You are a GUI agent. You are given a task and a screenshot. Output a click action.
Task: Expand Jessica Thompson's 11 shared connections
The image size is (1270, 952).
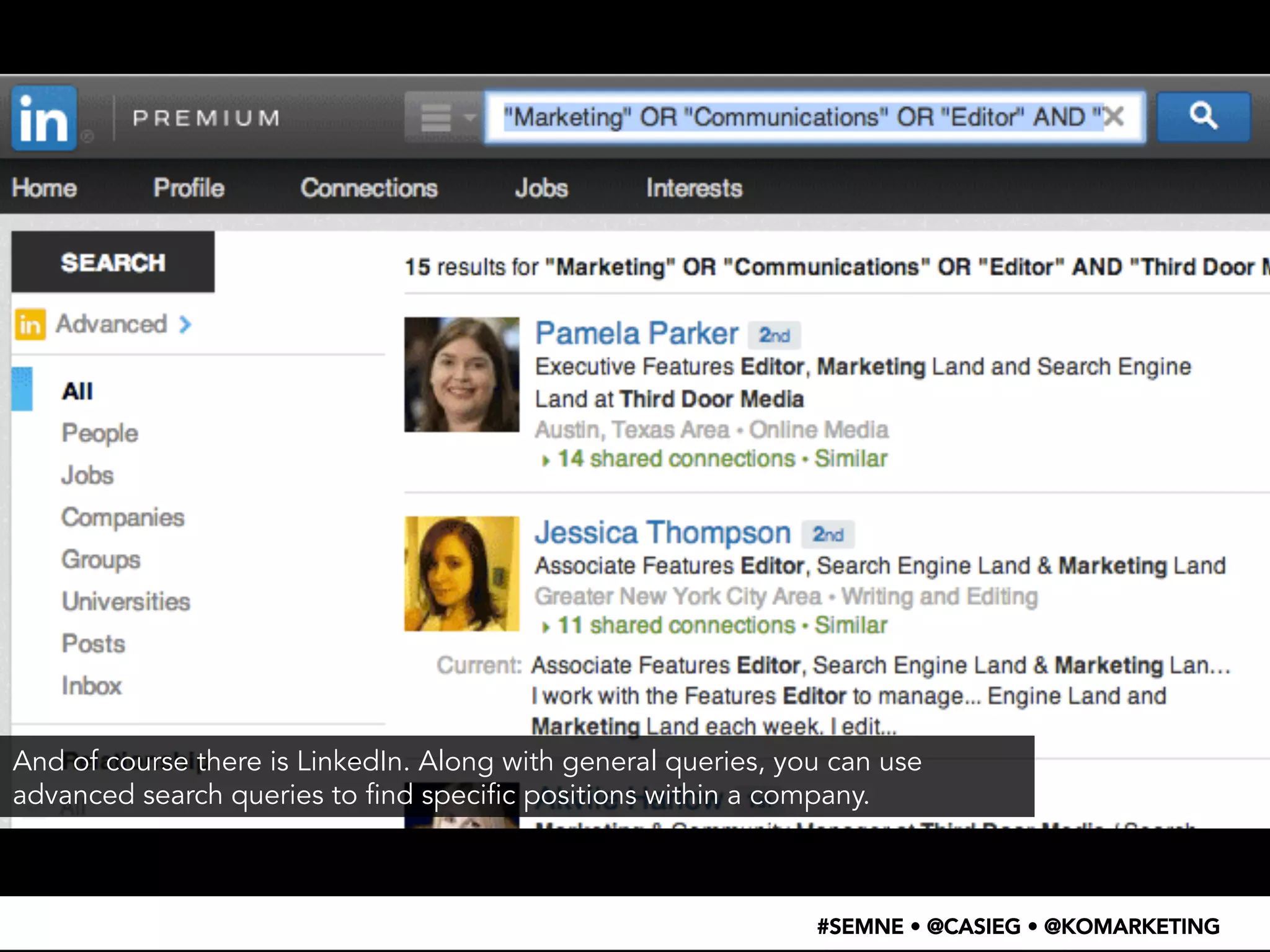pyautogui.click(x=668, y=625)
